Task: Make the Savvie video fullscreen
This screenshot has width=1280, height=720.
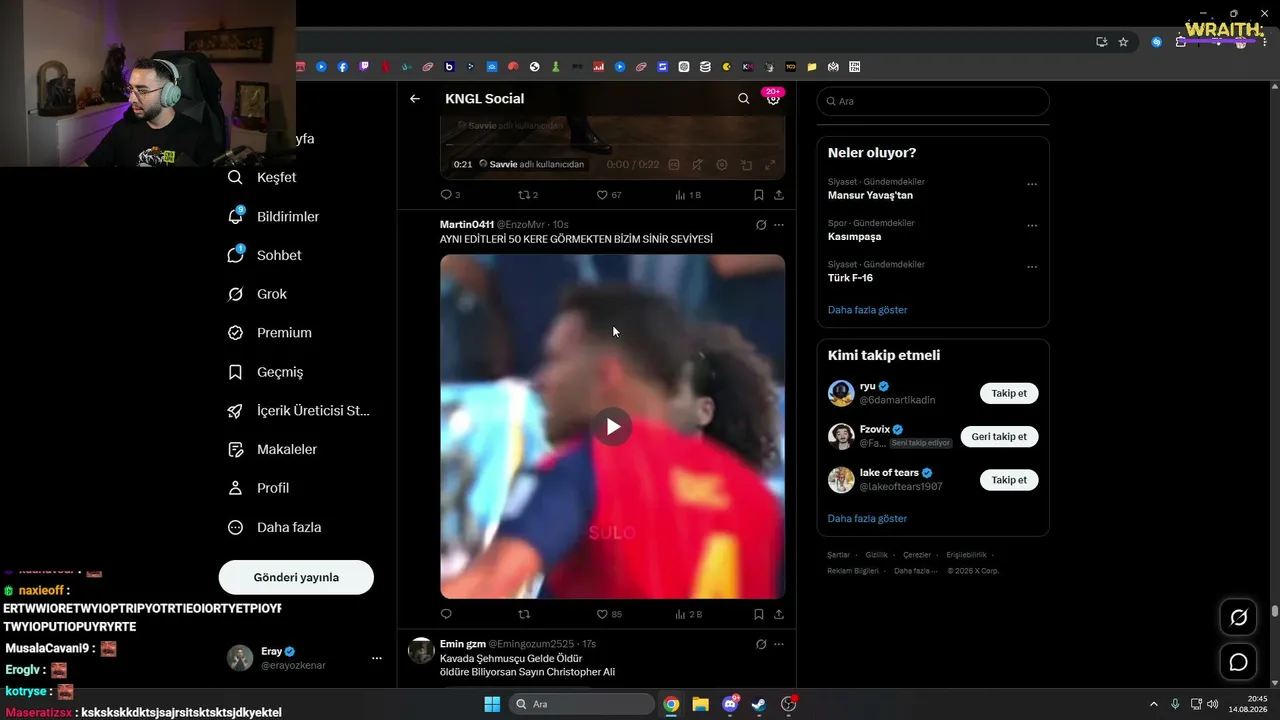Action: point(770,165)
